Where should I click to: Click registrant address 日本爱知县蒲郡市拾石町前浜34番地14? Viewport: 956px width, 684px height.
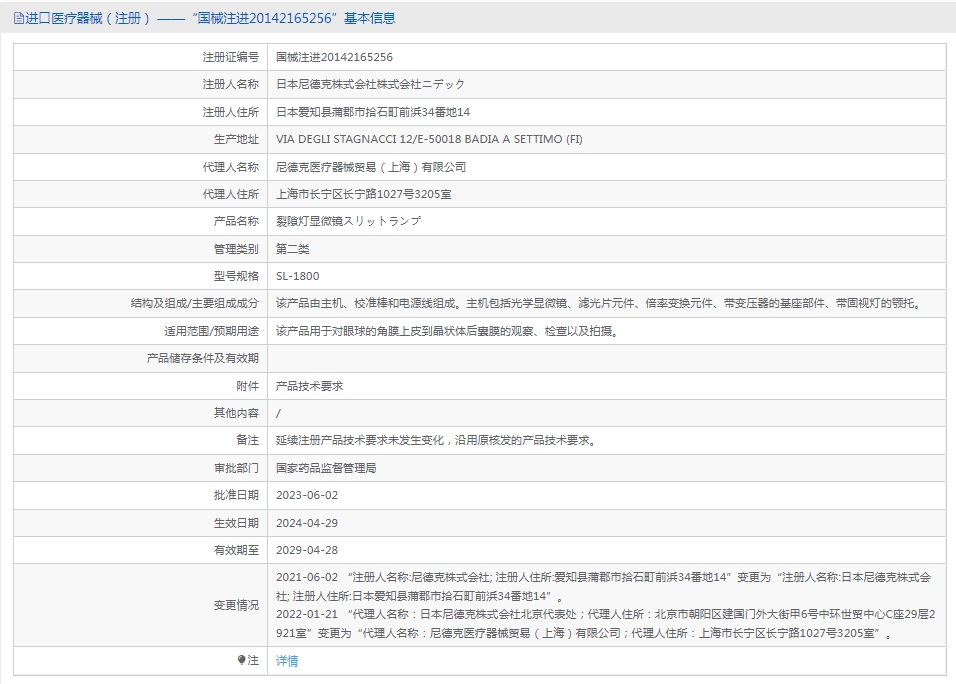[x=373, y=112]
